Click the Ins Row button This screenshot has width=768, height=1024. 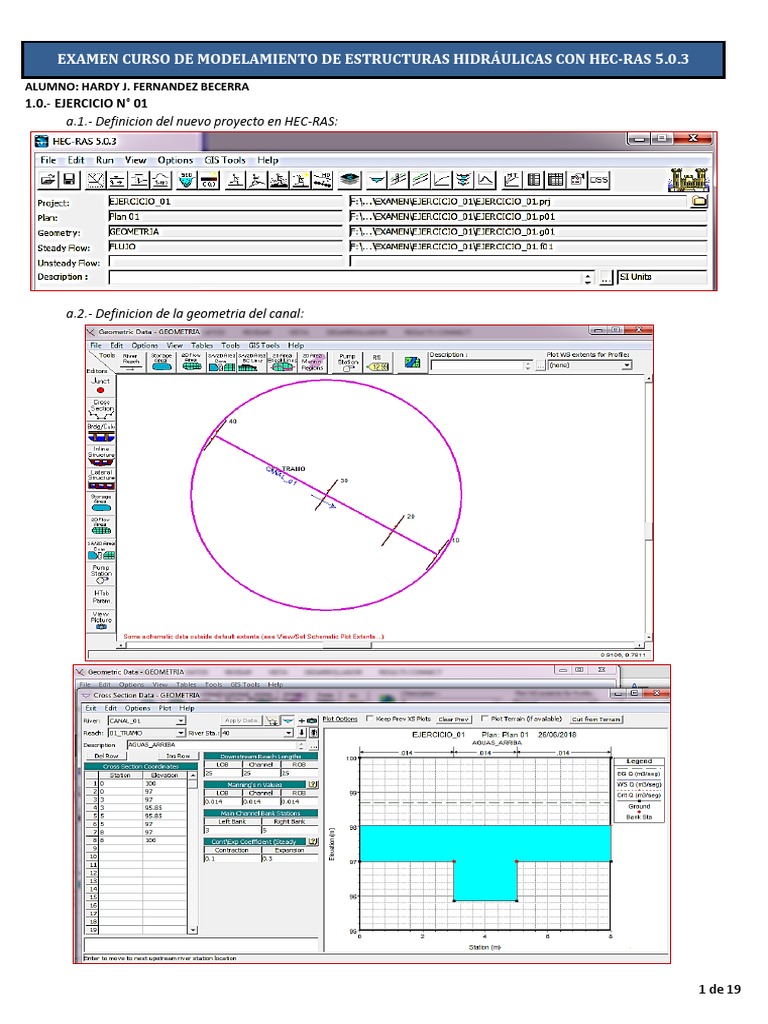(x=178, y=756)
